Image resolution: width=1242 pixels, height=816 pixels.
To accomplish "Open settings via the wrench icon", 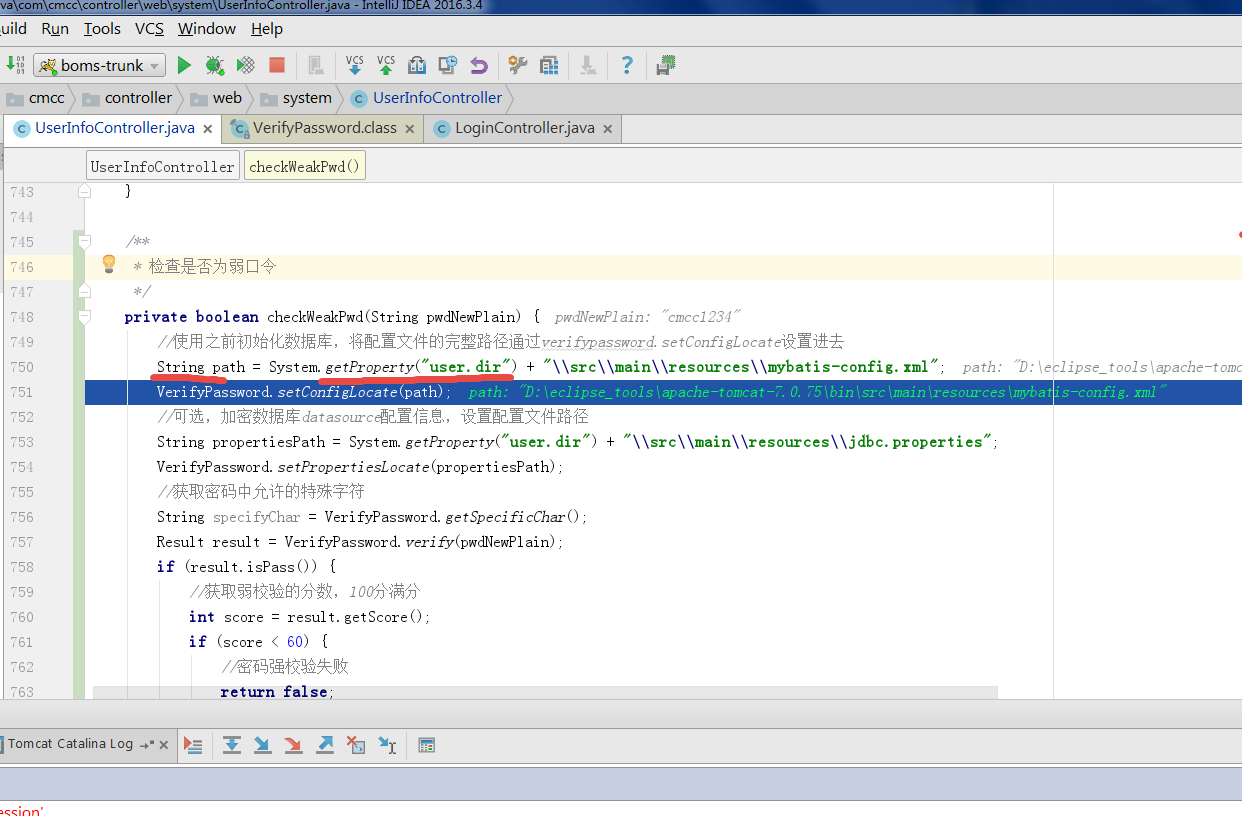I will tap(517, 65).
